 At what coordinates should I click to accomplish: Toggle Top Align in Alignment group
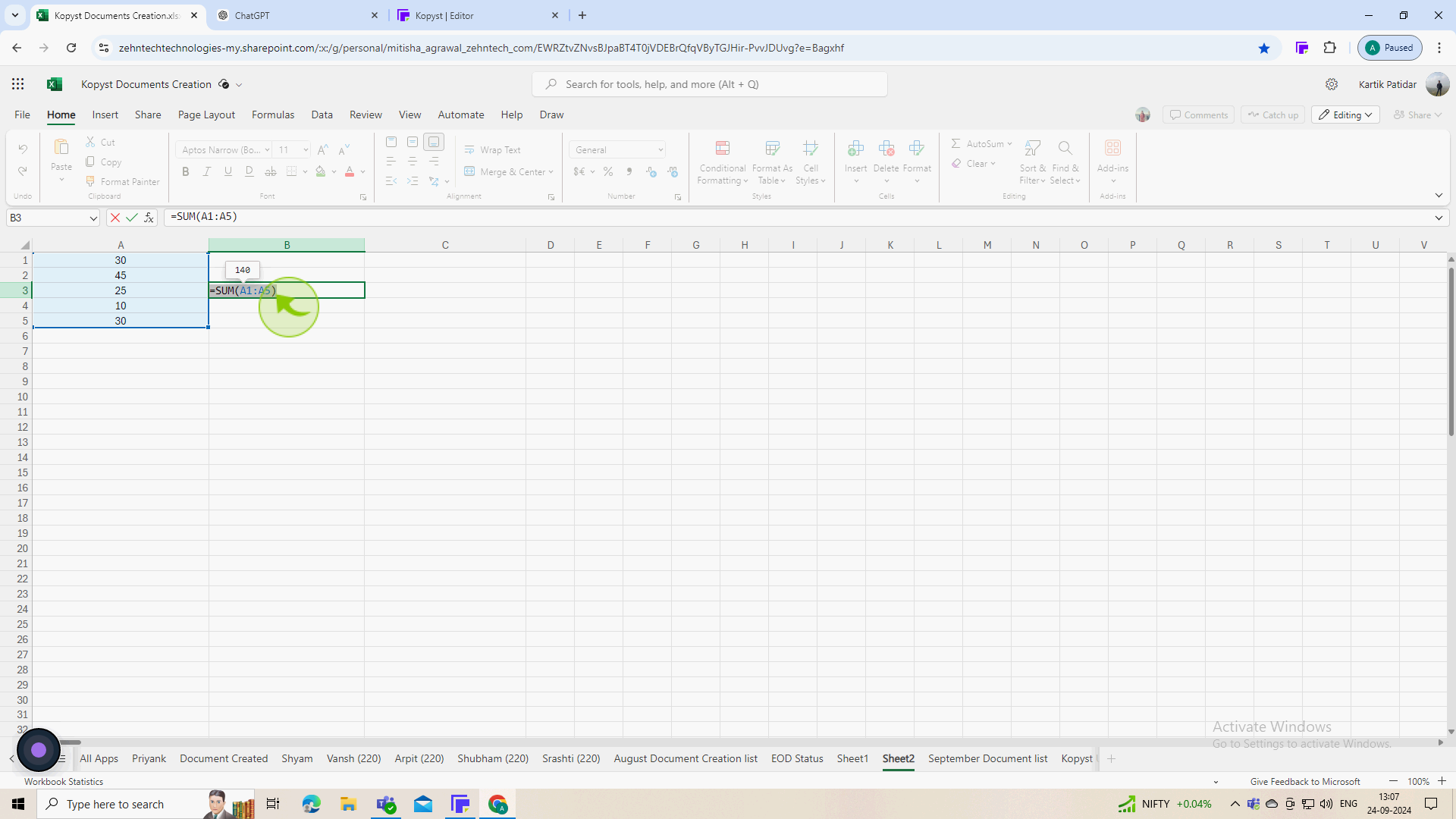tap(391, 142)
